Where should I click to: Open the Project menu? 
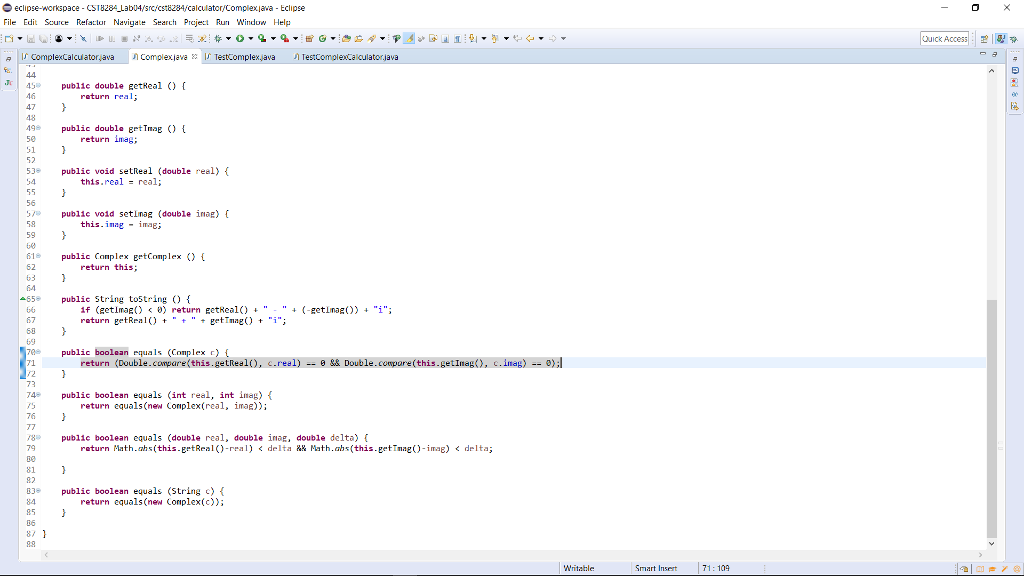tap(196, 22)
